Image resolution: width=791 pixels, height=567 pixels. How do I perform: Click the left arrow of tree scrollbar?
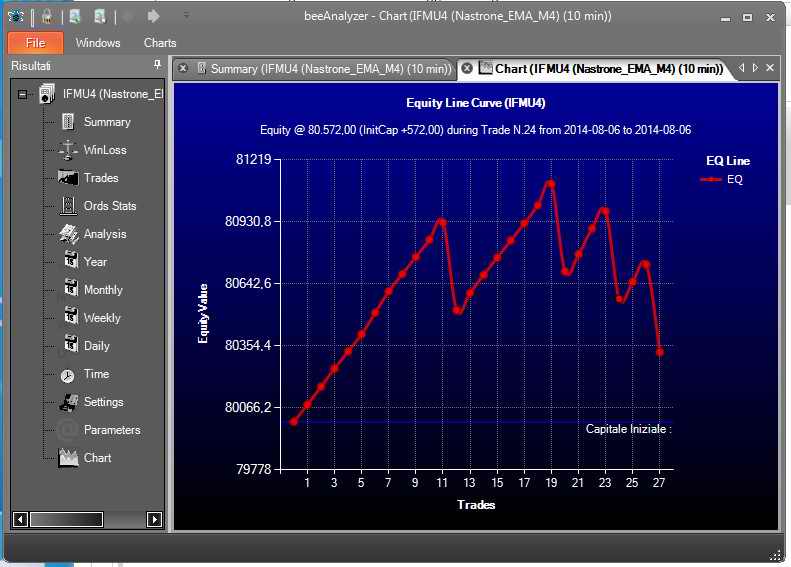20,520
